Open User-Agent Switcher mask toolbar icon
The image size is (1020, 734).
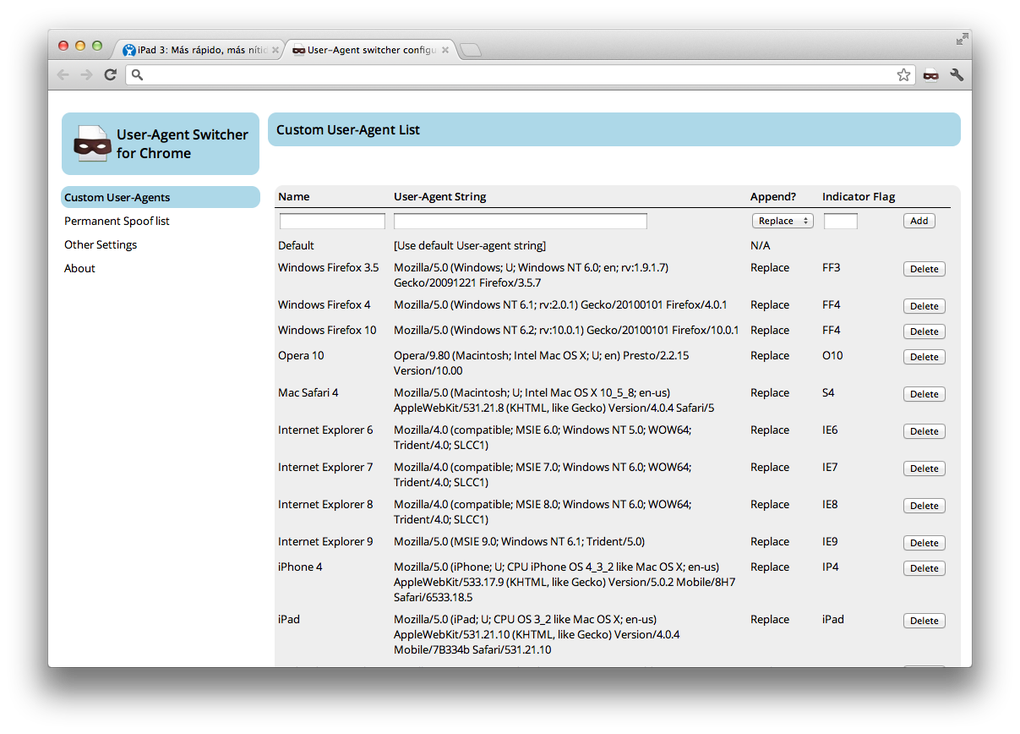[931, 75]
